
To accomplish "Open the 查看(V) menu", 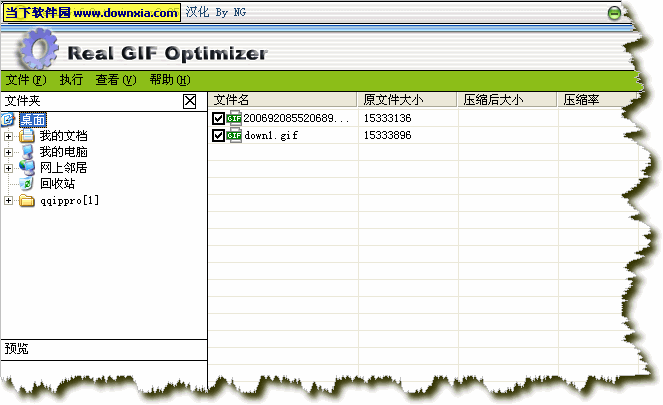I will pyautogui.click(x=116, y=80).
